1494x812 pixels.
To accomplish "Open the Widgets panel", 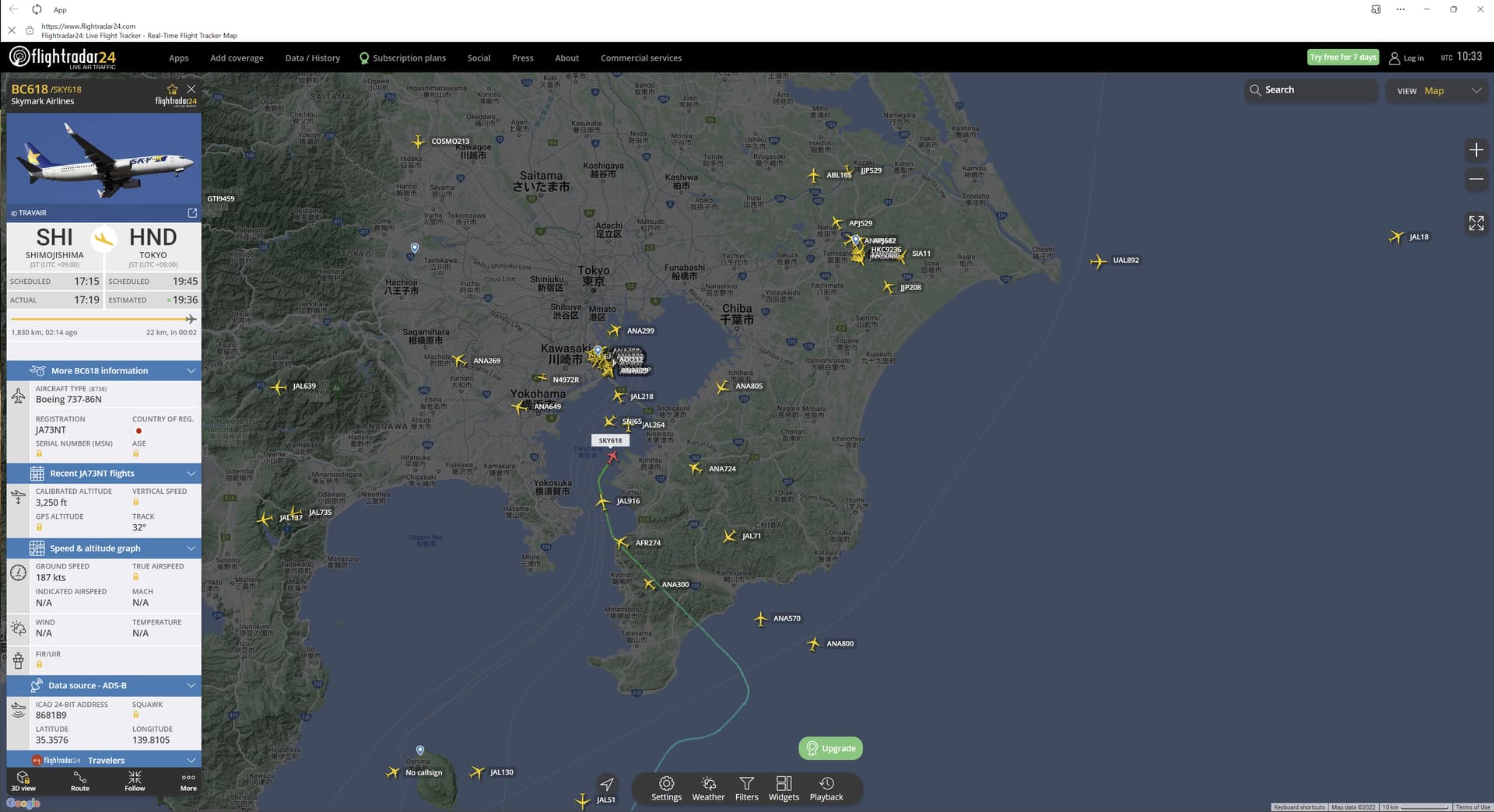I will pyautogui.click(x=784, y=788).
